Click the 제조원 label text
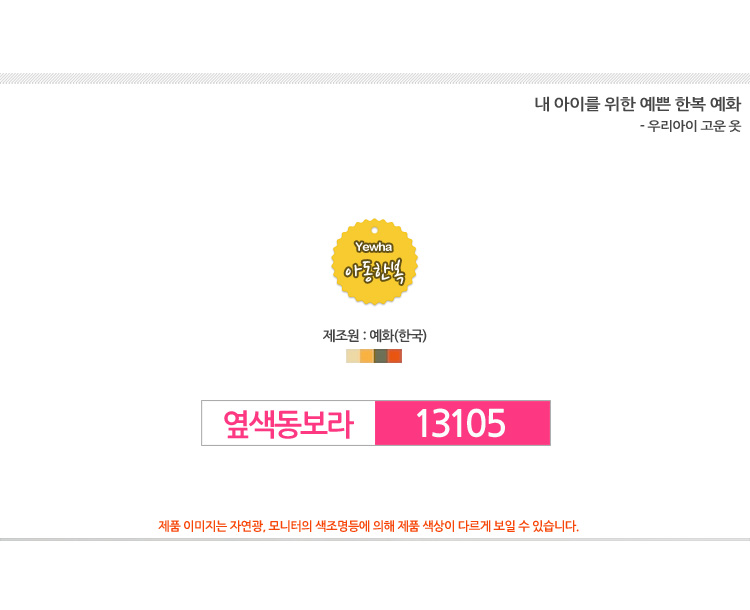This screenshot has height=610, width=750. click(341, 336)
